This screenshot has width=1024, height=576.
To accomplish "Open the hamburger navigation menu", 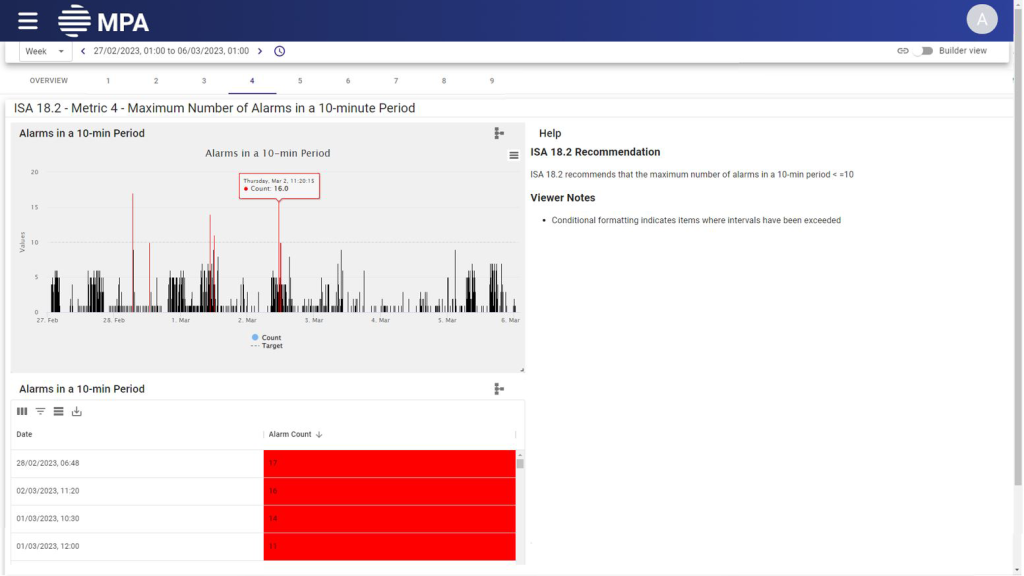I will [x=28, y=20].
